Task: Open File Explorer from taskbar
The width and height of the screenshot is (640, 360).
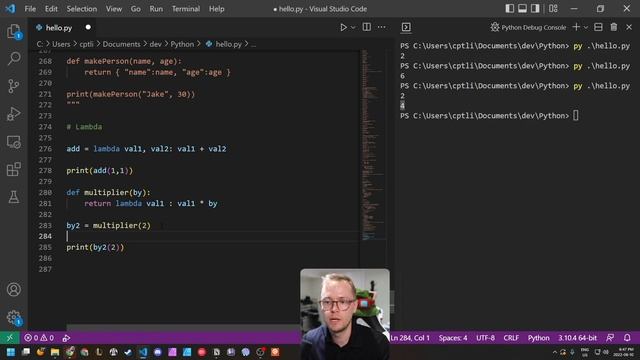Action: 55,352
